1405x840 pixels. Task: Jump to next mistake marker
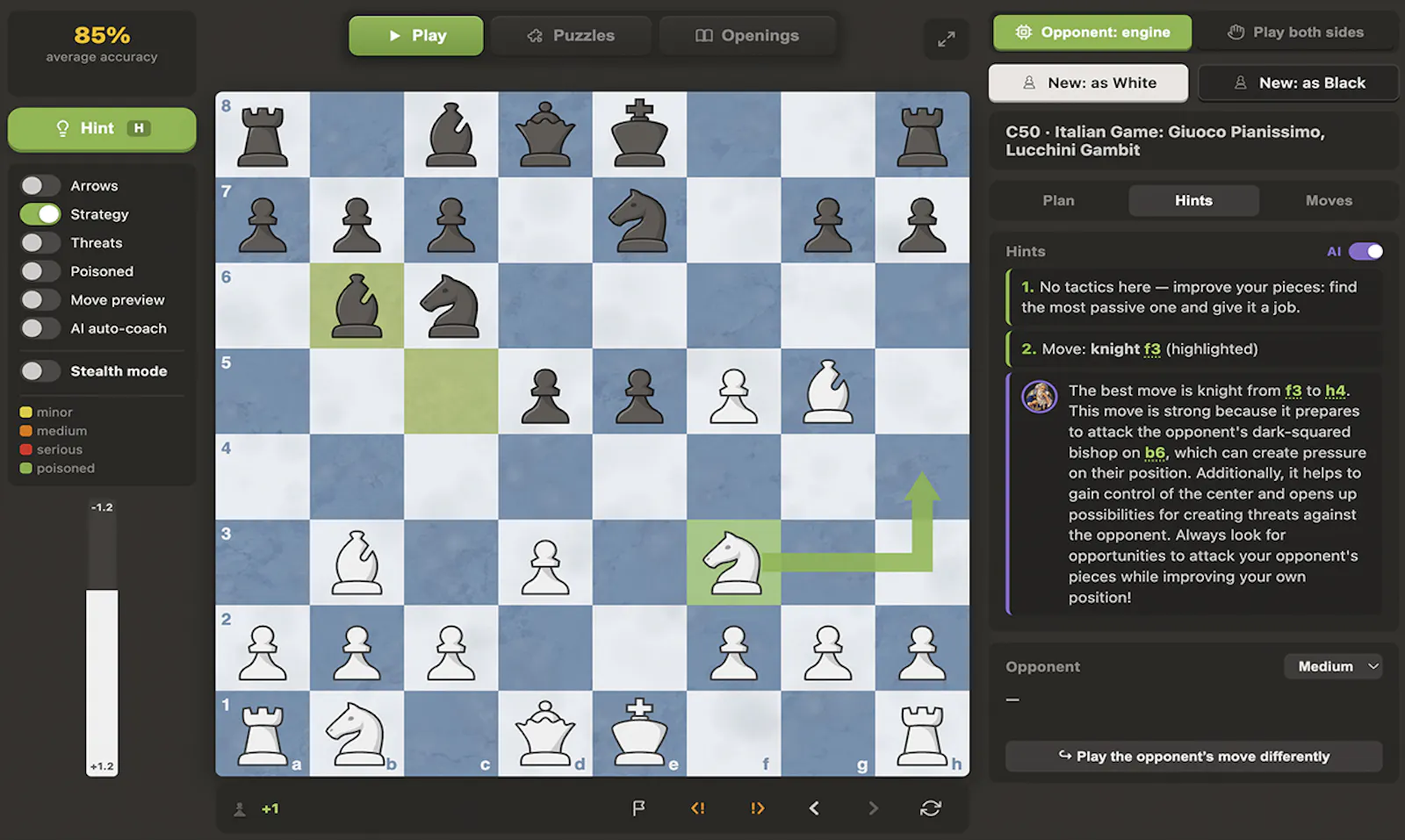tap(757, 808)
